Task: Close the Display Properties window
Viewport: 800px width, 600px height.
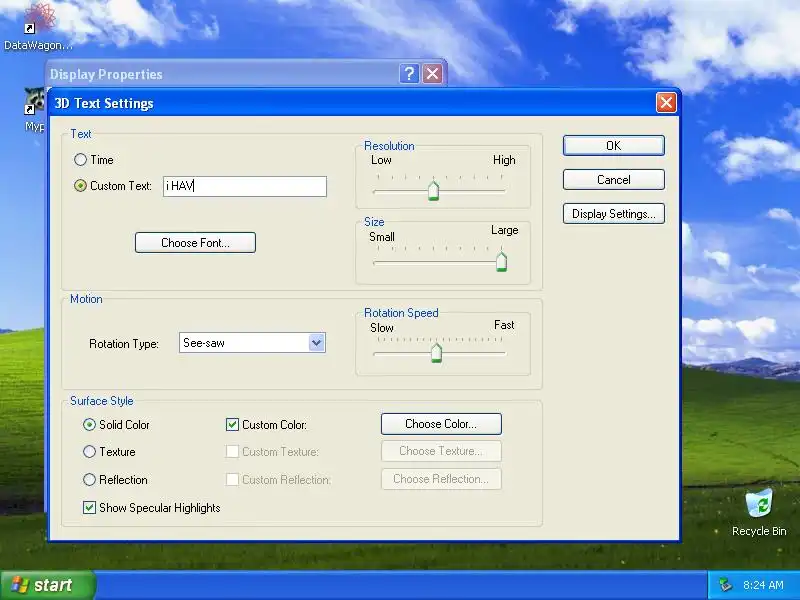Action: tap(433, 74)
